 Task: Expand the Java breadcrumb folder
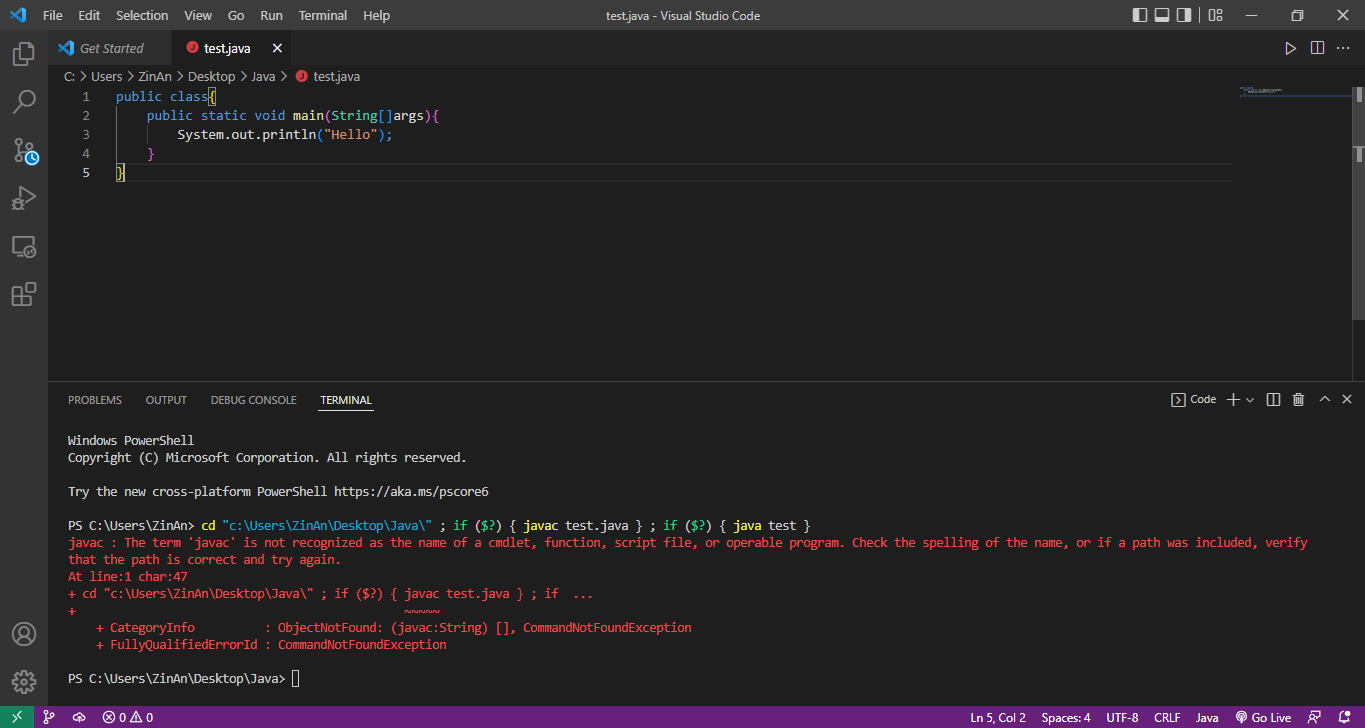(x=263, y=76)
